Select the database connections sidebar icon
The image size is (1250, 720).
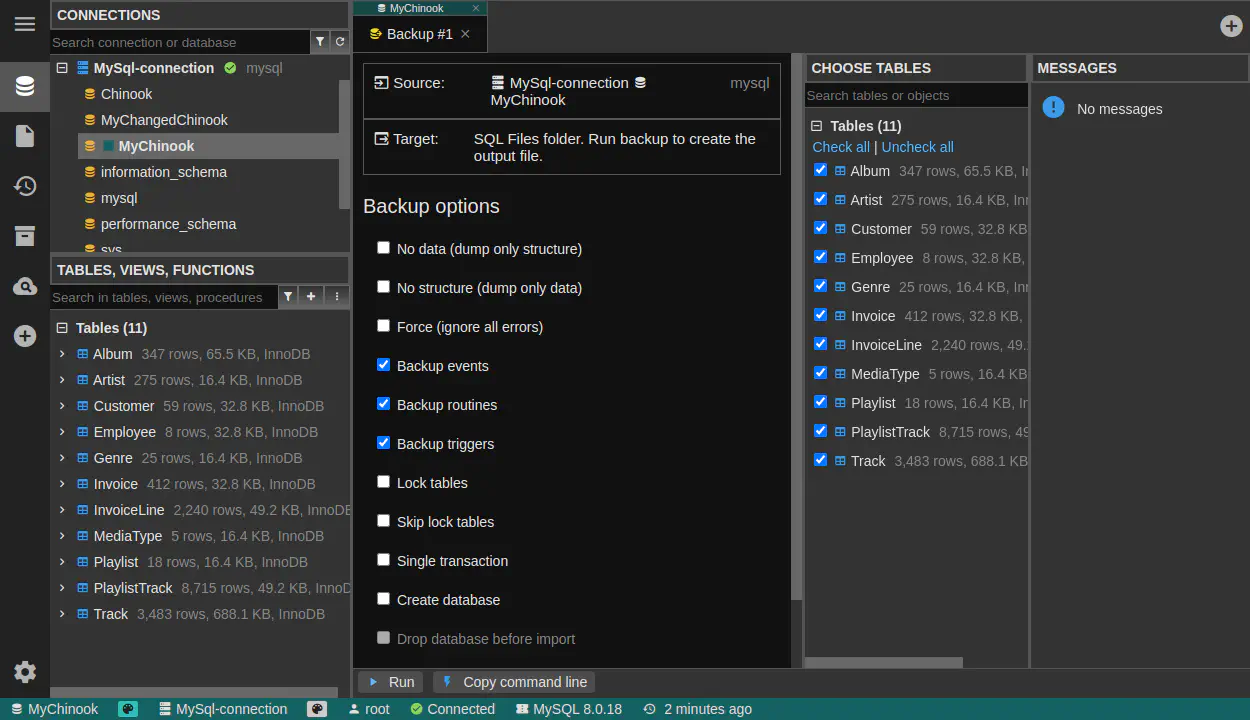click(25, 87)
